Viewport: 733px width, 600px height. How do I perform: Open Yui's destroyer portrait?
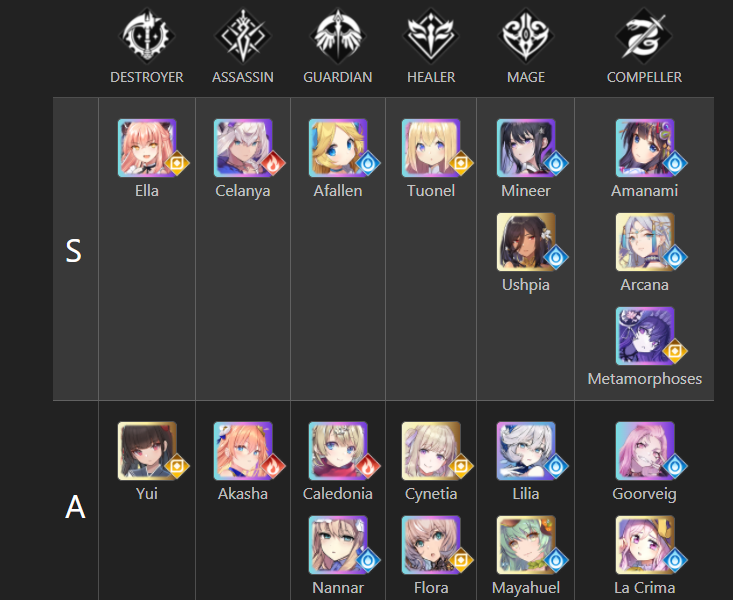[147, 451]
